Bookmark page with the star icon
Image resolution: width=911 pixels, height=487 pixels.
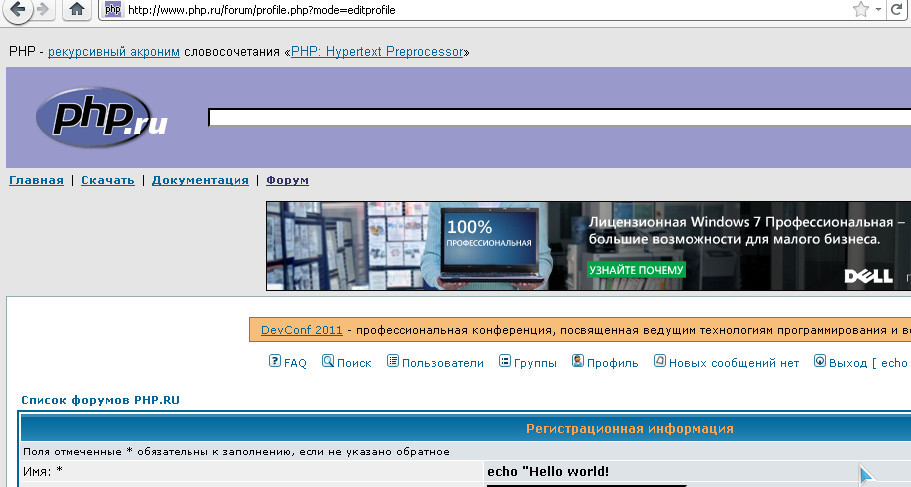860,9
